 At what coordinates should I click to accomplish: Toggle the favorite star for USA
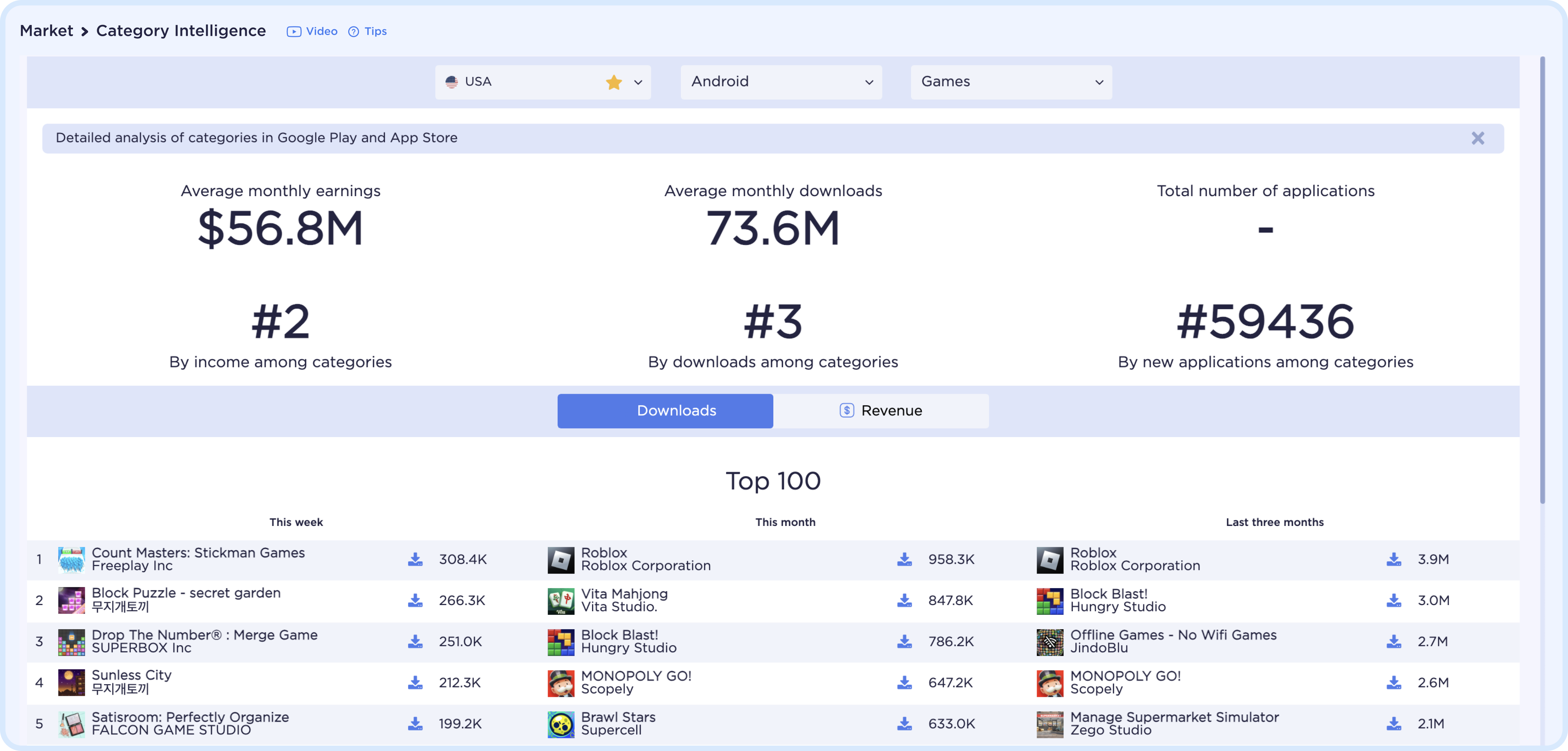614,82
